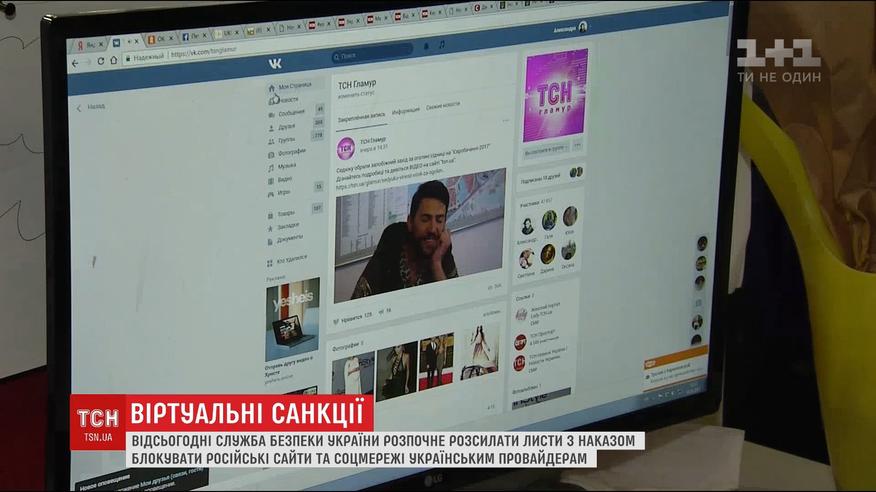Open the three-dots menu on the pinned post
This screenshot has height=492, width=876.
click(506, 120)
